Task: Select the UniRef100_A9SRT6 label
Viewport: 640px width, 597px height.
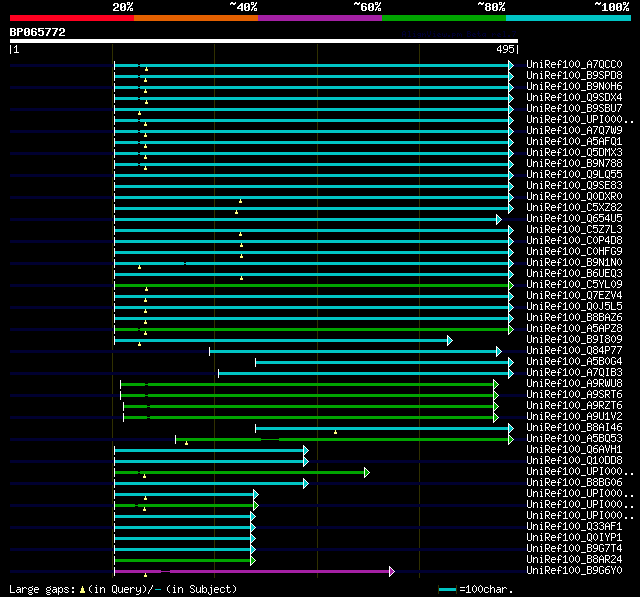Action: pyautogui.click(x=574, y=395)
